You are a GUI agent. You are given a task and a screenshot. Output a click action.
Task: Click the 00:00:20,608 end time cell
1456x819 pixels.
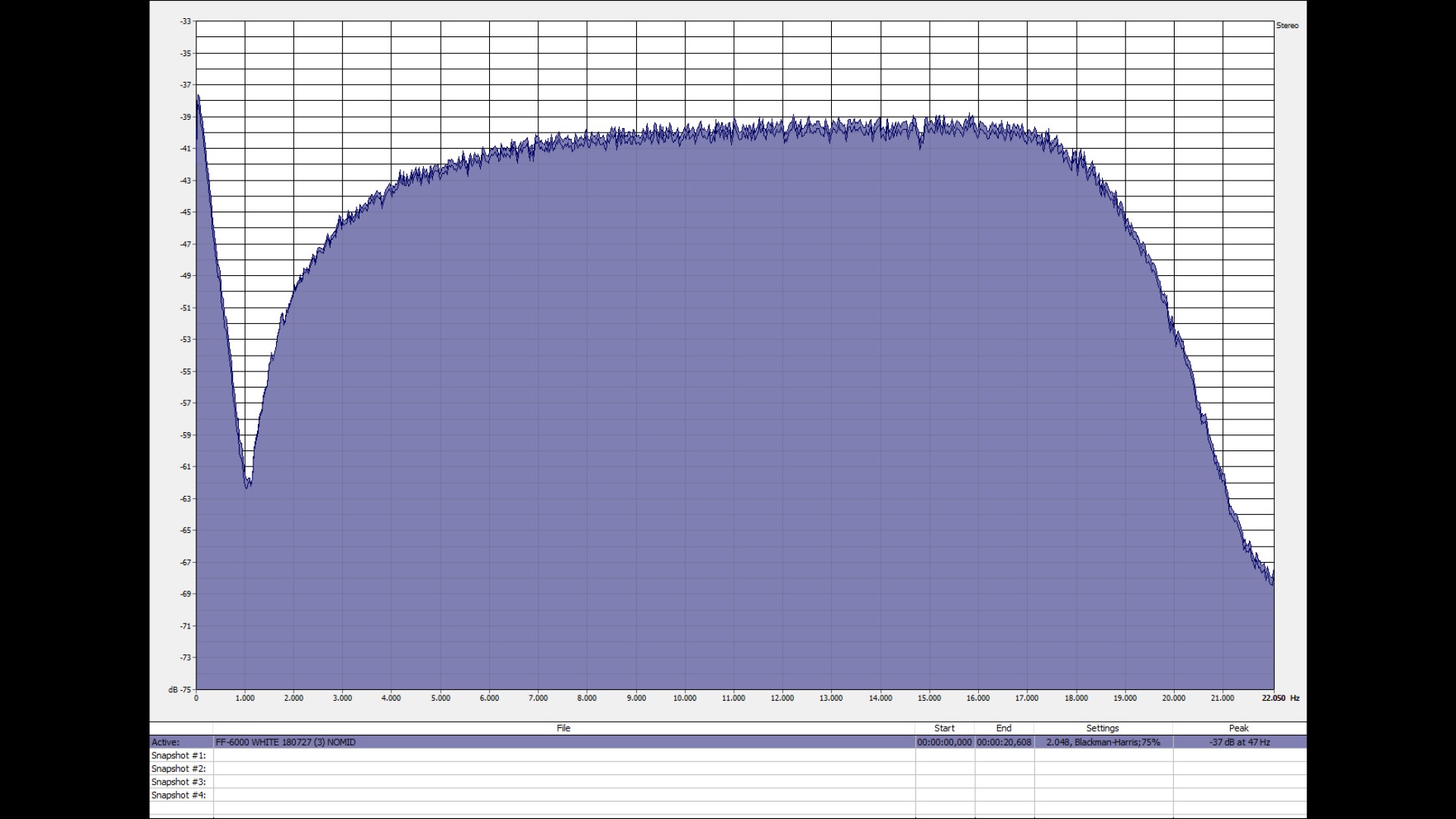[x=1003, y=742]
